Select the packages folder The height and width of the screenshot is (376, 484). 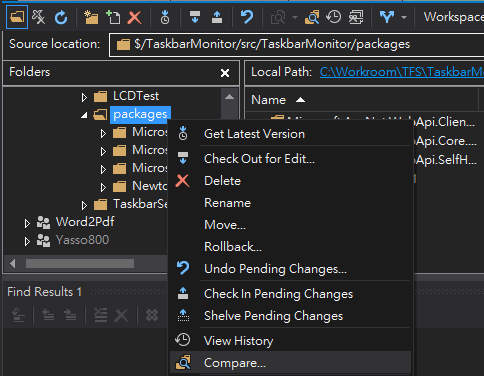pos(140,115)
